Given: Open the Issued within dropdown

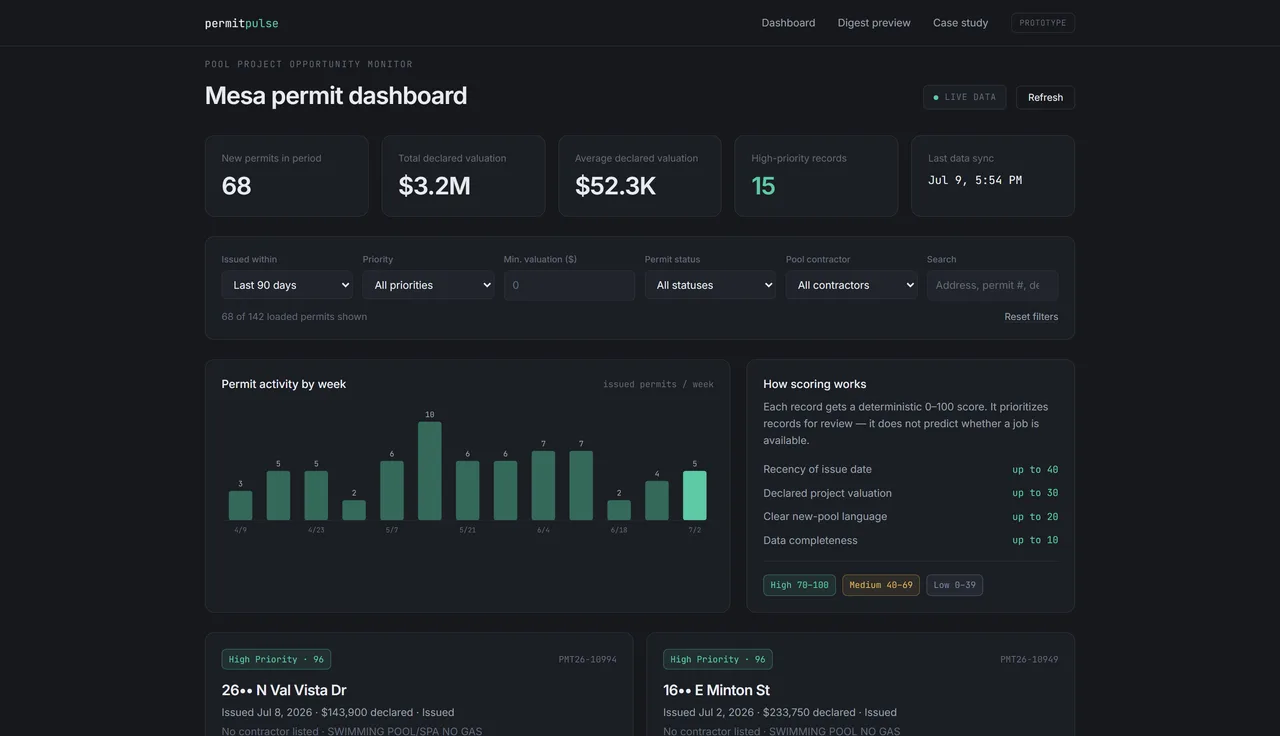Looking at the screenshot, I should [x=287, y=285].
